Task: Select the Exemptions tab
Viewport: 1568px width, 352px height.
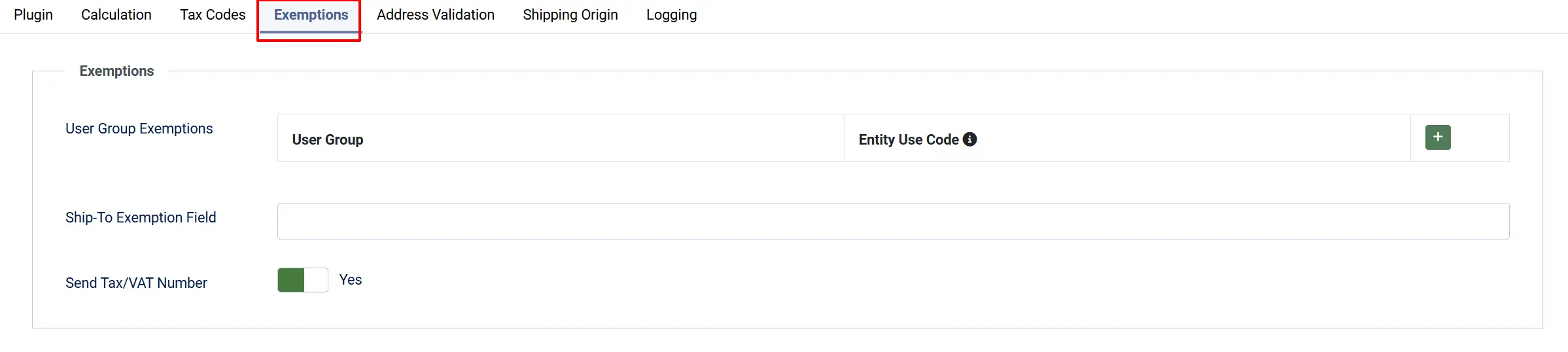Action: point(311,15)
